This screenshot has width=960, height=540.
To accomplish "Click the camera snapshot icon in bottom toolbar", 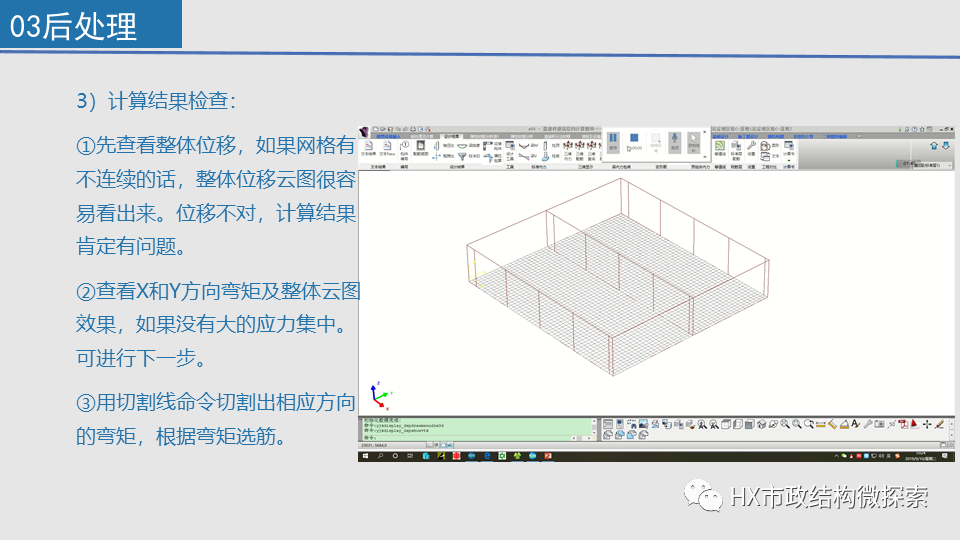I will point(879,424).
